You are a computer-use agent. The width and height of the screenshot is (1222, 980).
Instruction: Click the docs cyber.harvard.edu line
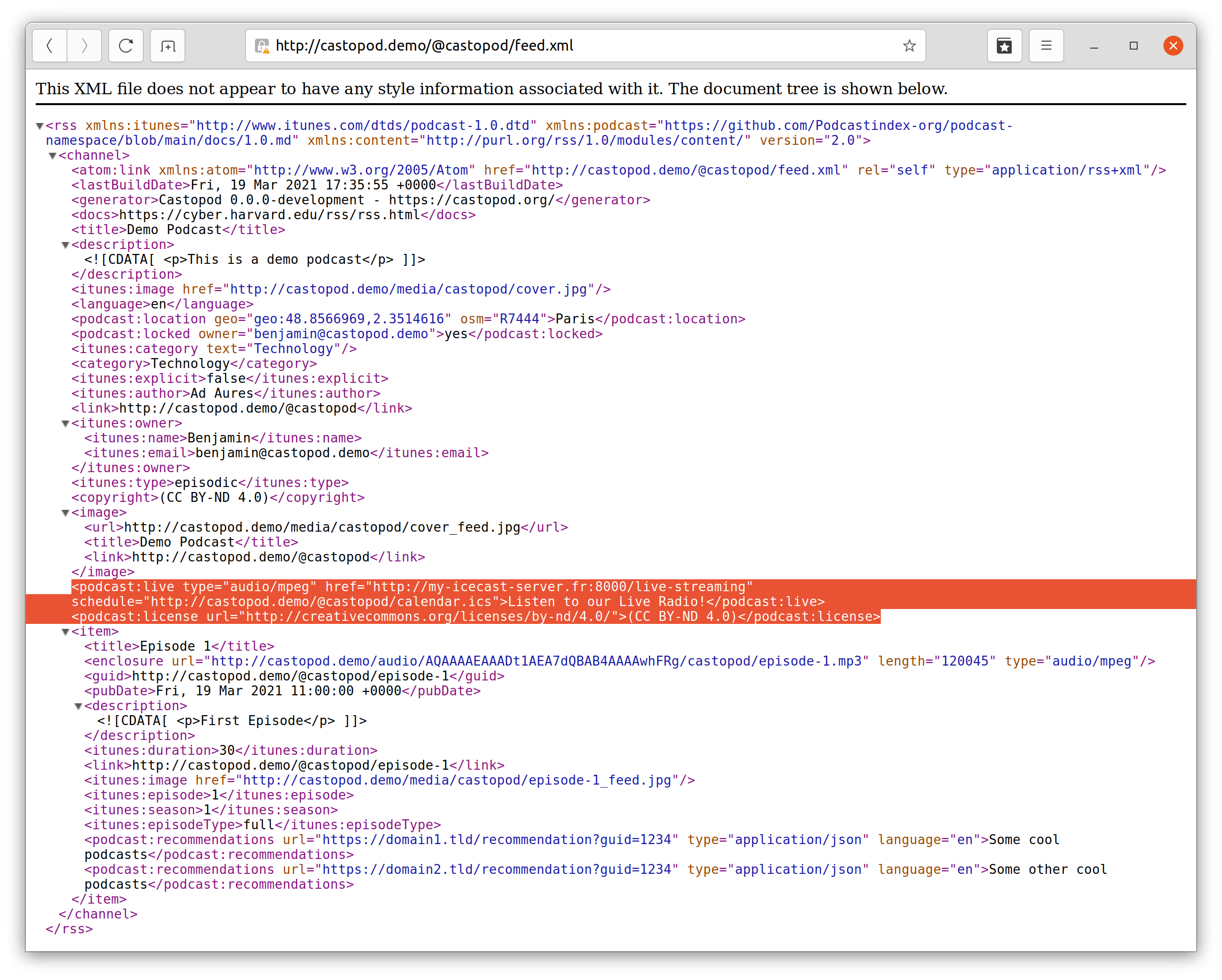tap(273, 215)
